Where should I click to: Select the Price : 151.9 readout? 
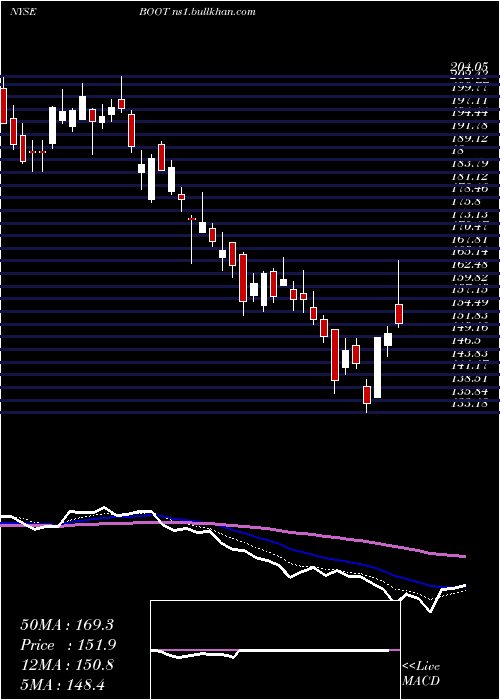68,645
